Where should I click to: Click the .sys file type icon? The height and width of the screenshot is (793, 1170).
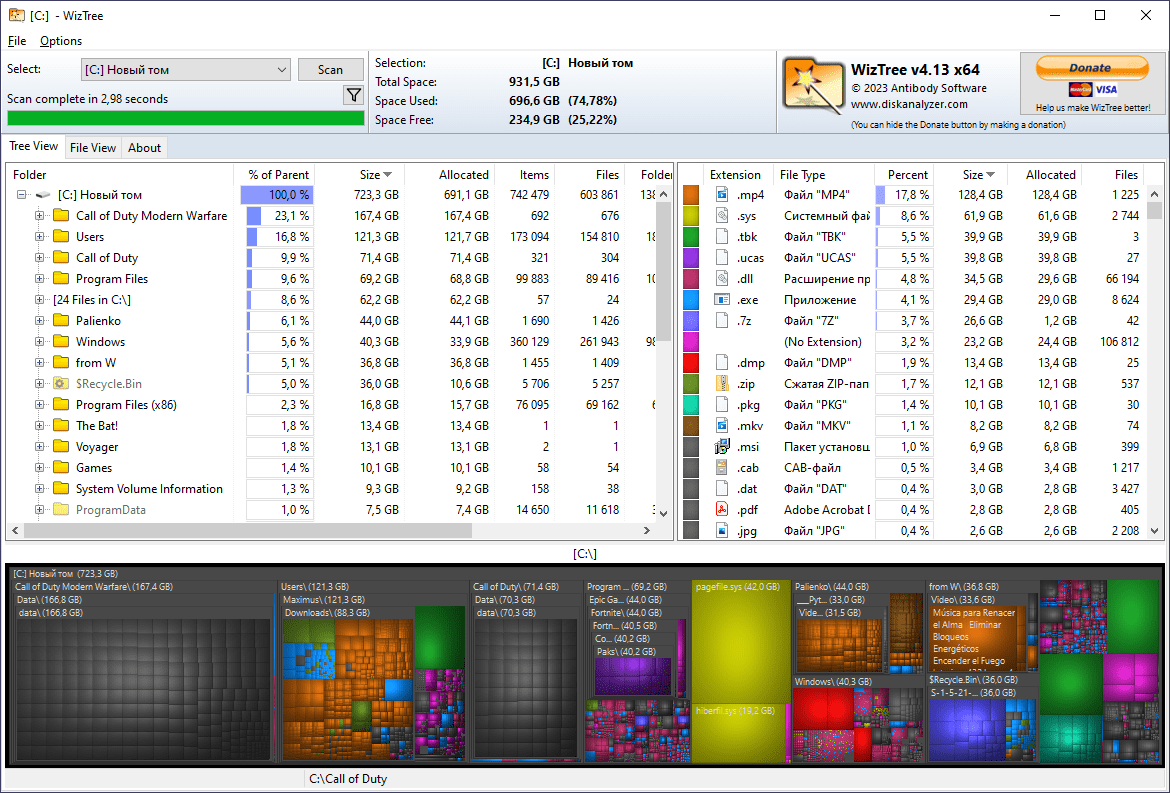pos(722,216)
